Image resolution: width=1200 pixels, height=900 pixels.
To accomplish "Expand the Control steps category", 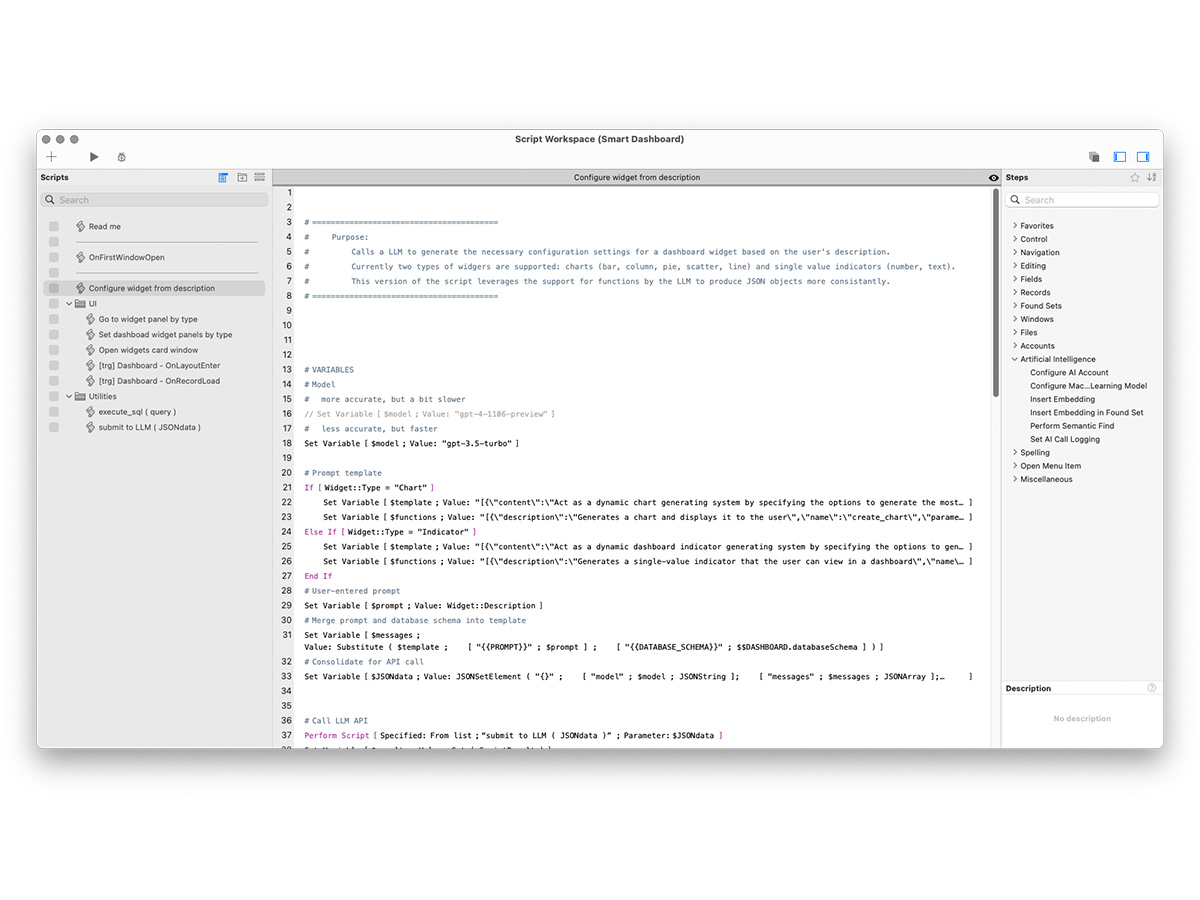I will pos(1015,239).
